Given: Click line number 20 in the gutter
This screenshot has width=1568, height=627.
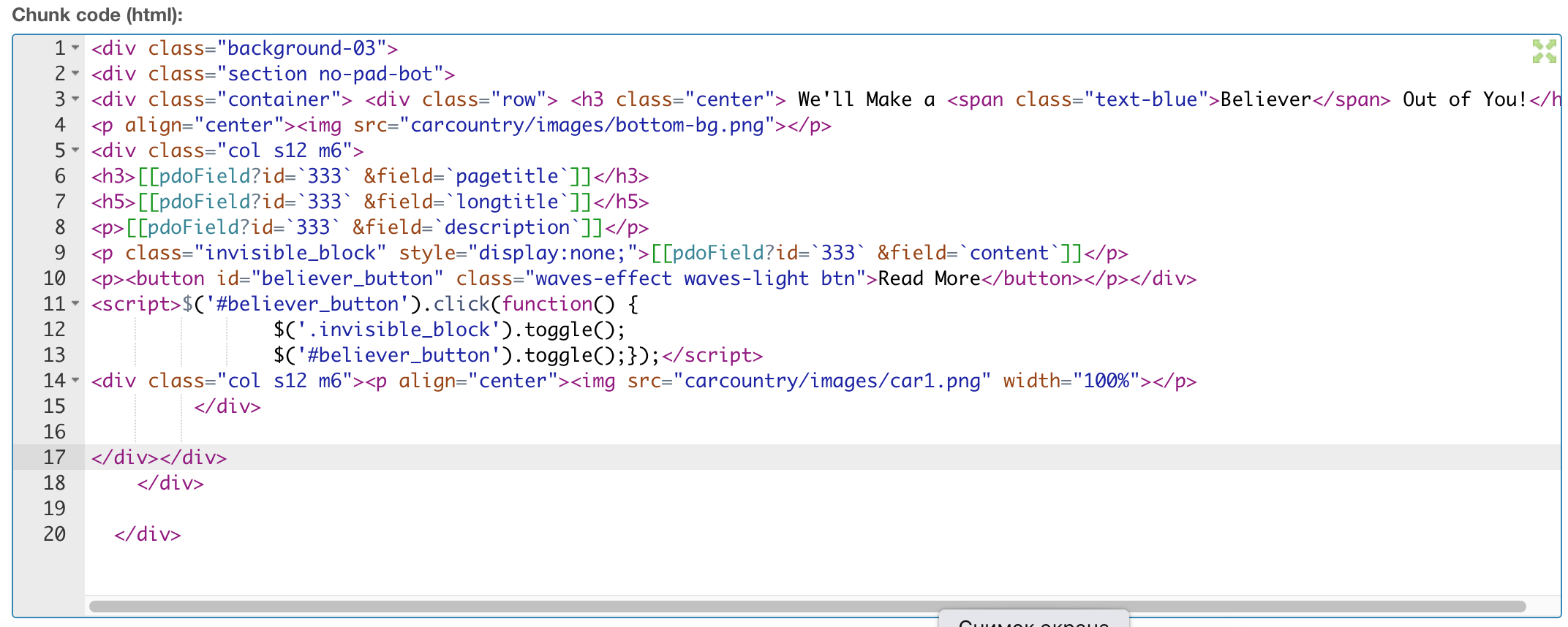Looking at the screenshot, I should click(54, 534).
